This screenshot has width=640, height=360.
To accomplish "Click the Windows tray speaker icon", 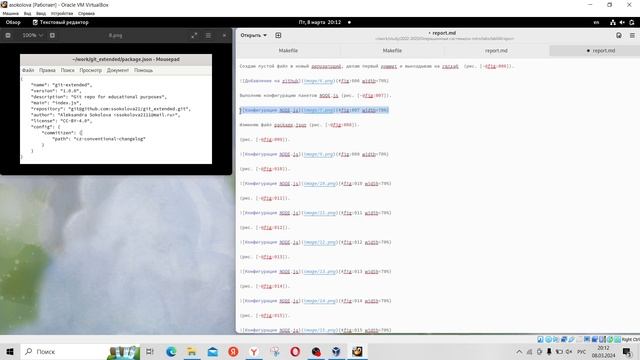I will click(569, 351).
